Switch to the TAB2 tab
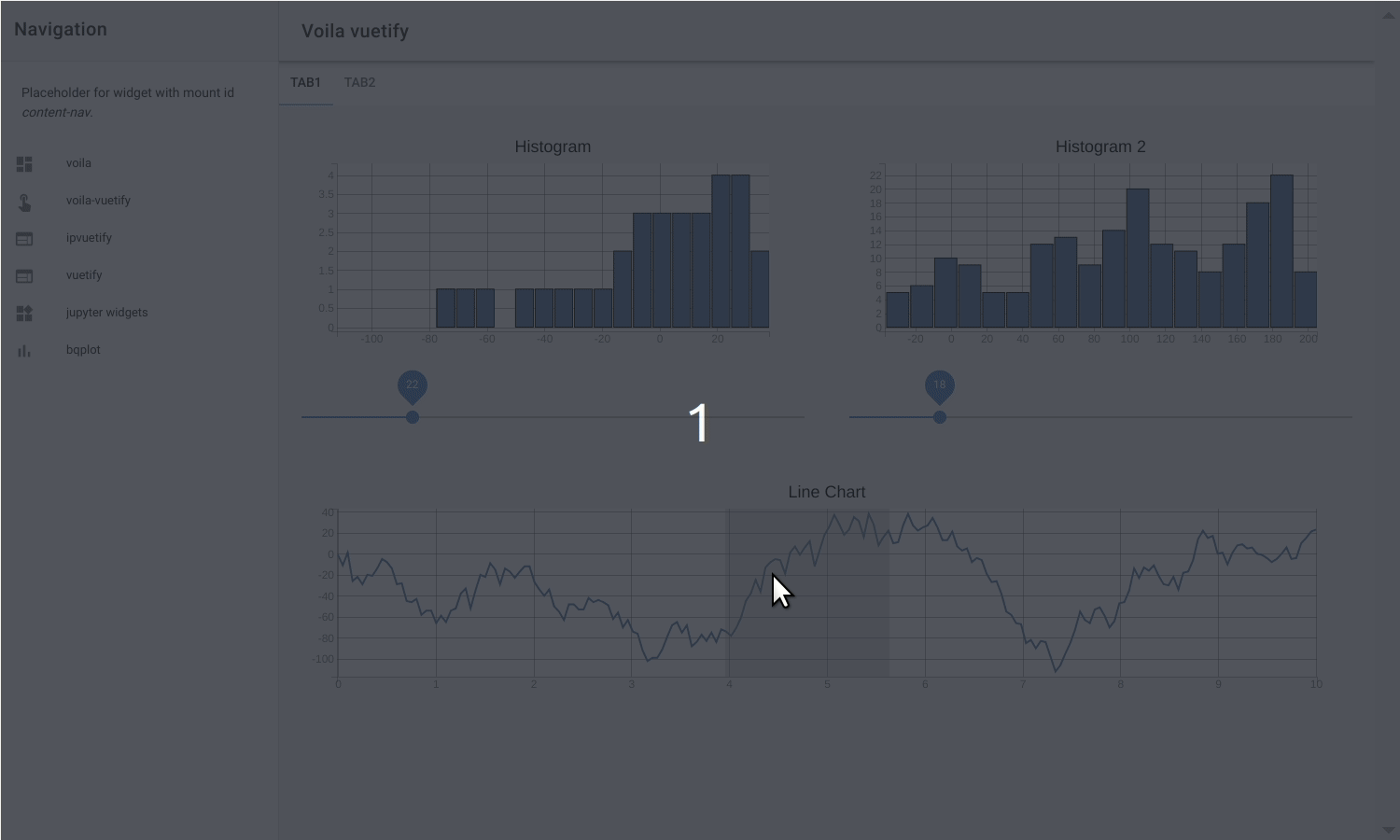 [x=359, y=82]
